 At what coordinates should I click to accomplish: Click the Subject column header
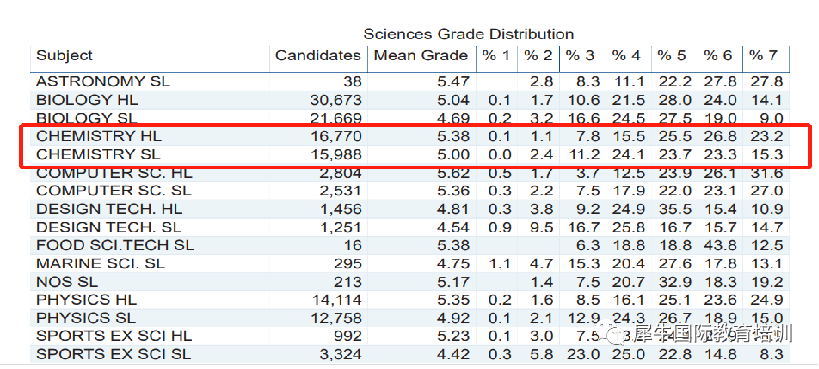click(64, 55)
